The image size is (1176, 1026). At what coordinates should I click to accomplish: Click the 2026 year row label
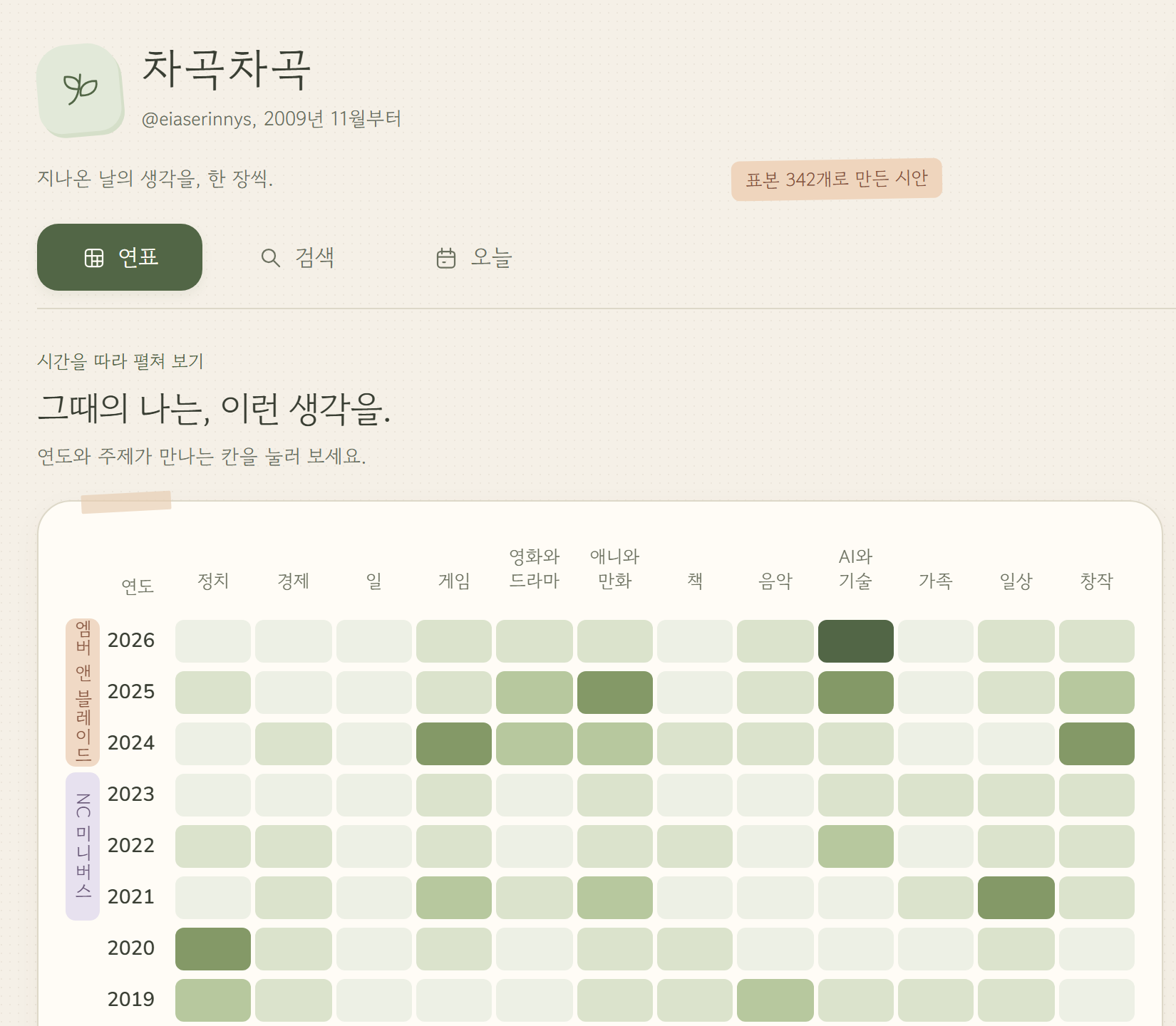pyautogui.click(x=131, y=640)
